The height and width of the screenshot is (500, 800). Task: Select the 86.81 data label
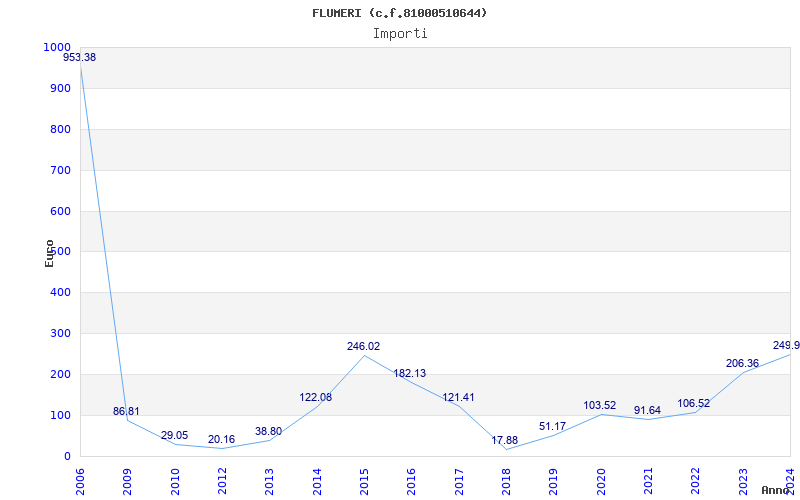tap(126, 411)
